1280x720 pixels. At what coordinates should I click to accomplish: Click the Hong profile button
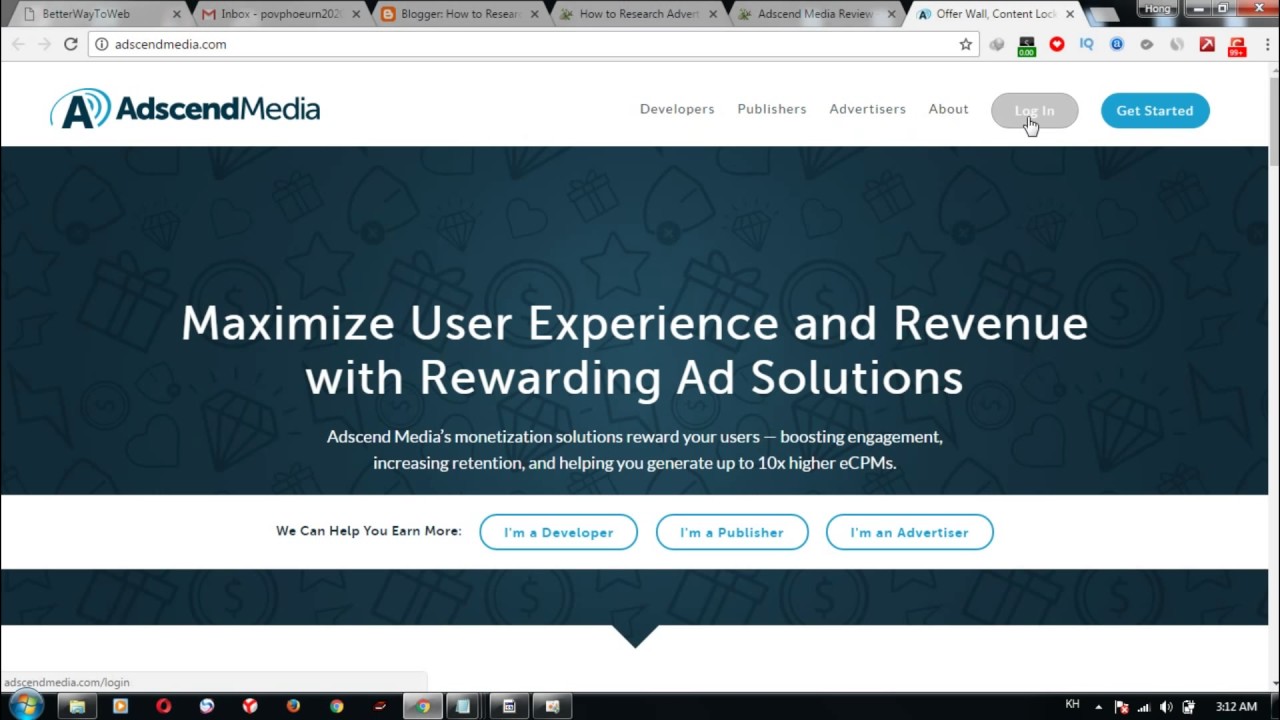click(x=1158, y=8)
